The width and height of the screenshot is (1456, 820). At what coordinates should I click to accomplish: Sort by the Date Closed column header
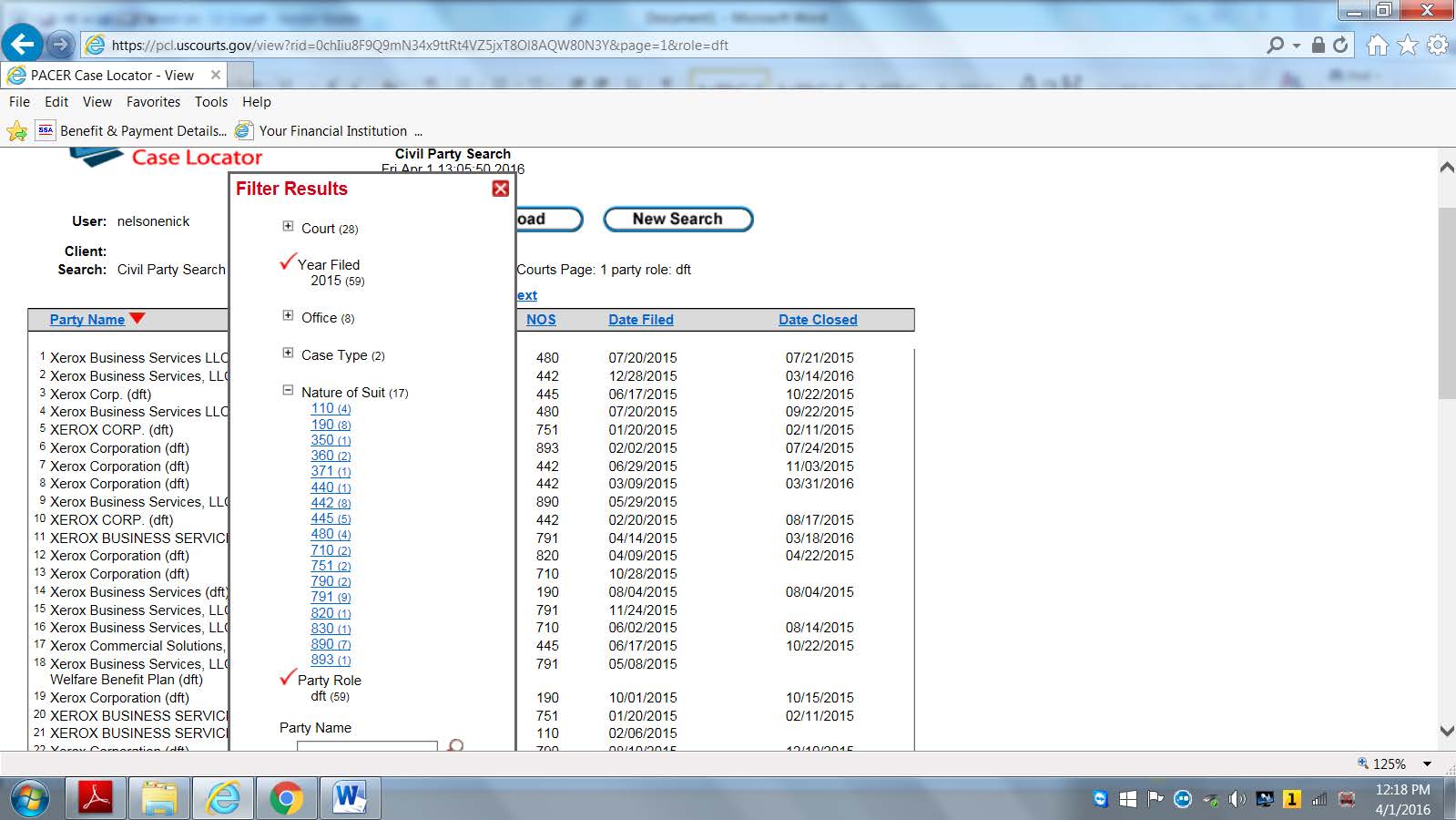coord(818,320)
